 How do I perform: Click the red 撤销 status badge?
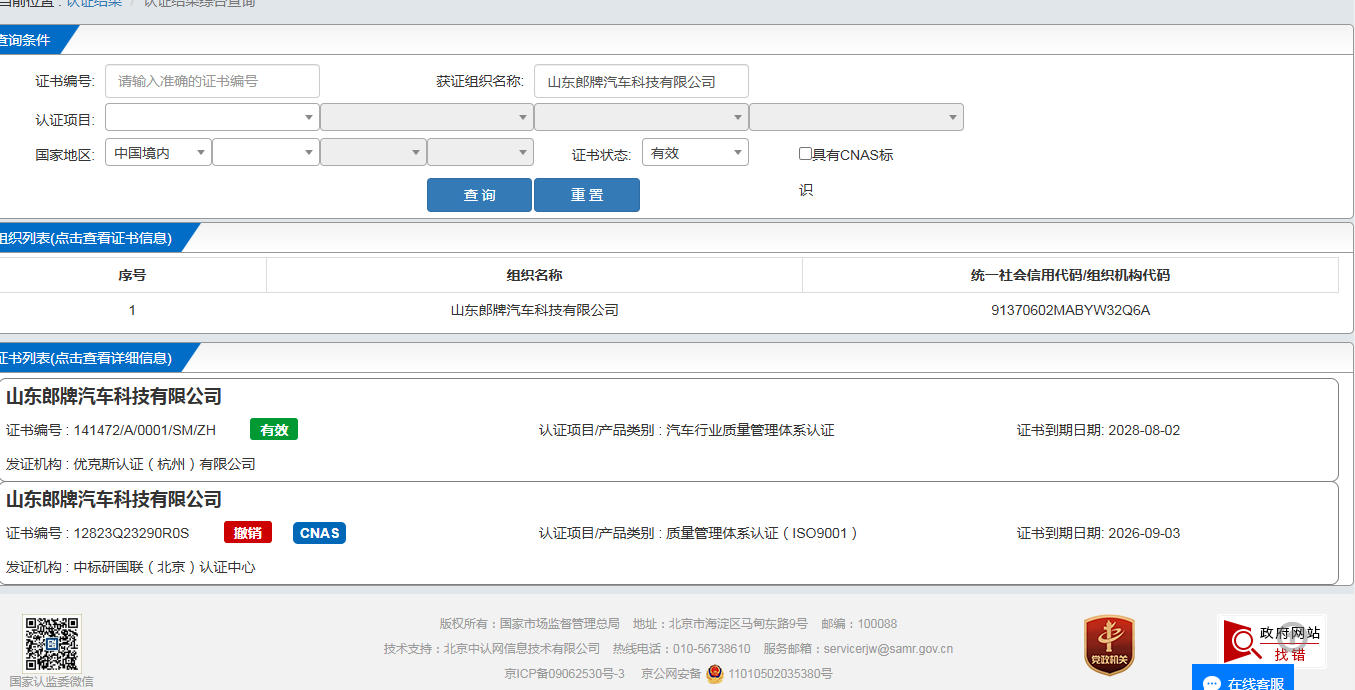[x=248, y=533]
